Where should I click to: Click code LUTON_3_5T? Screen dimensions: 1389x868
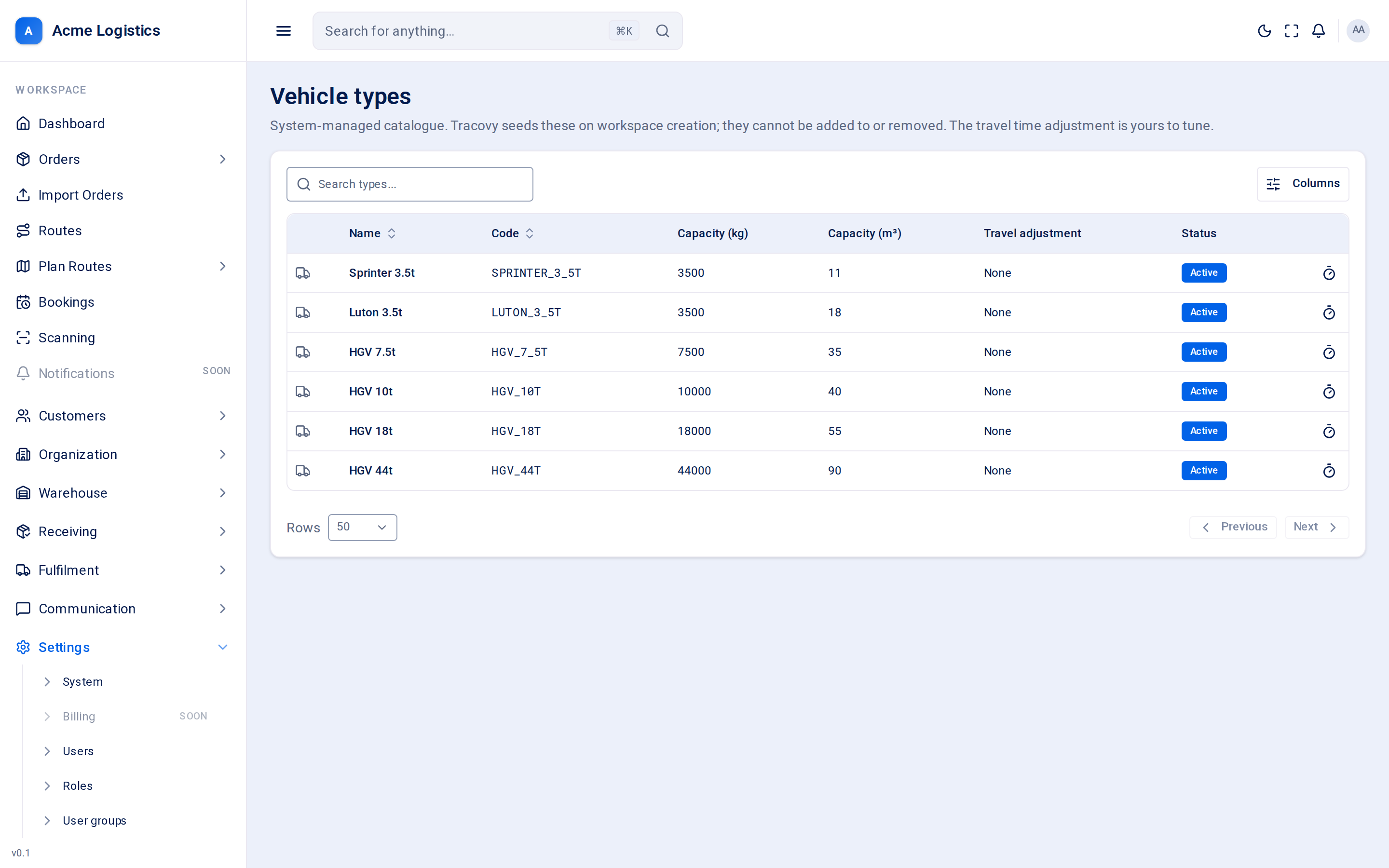point(526,313)
